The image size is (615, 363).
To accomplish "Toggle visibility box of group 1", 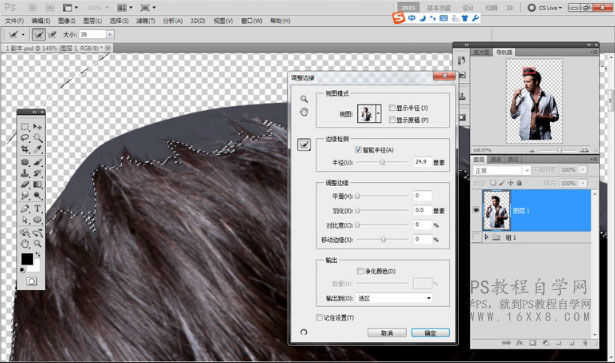I will pos(476,238).
